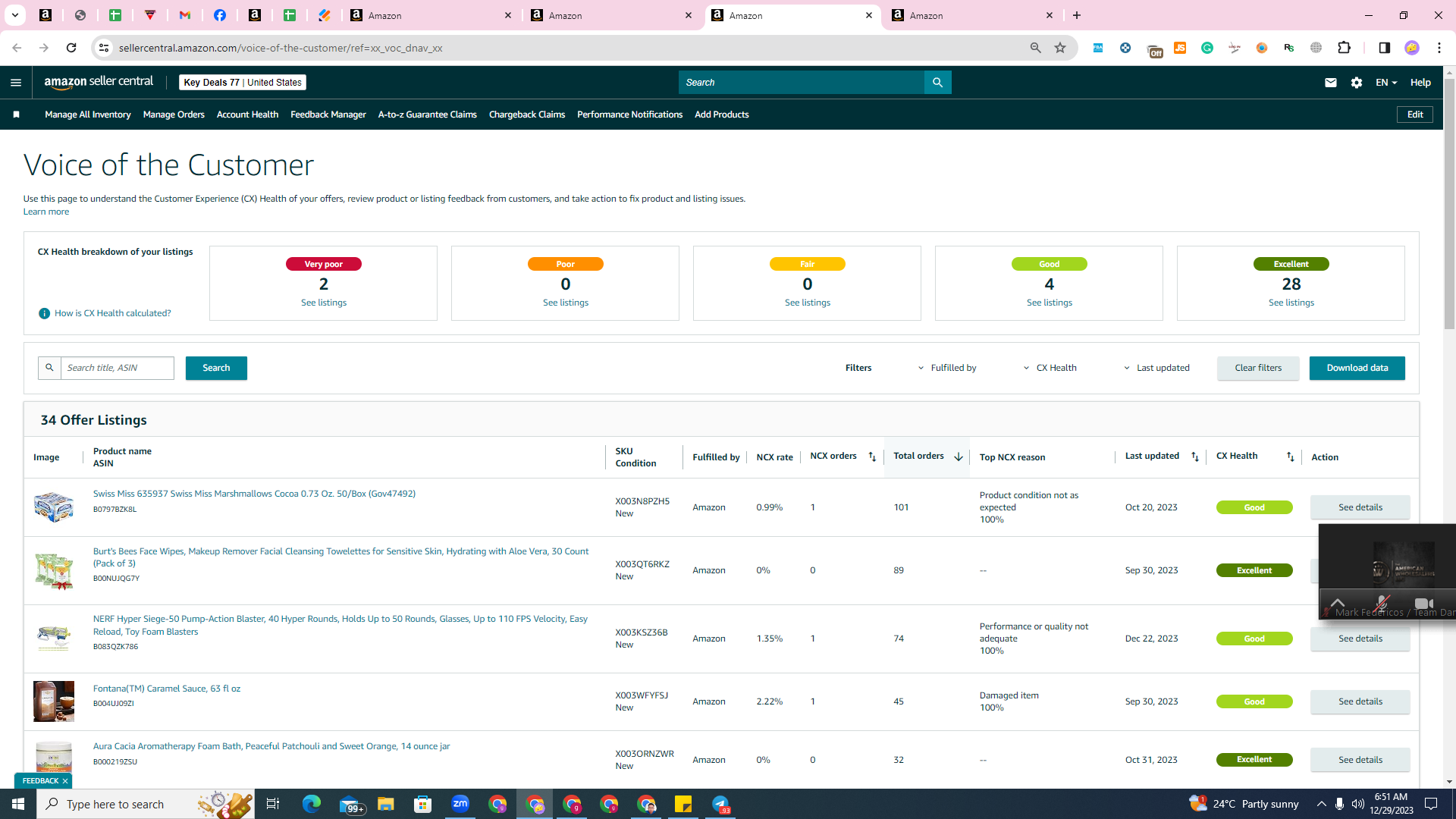Click the Seller Central header search box
Viewport: 1456px width, 819px height.
coord(802,83)
